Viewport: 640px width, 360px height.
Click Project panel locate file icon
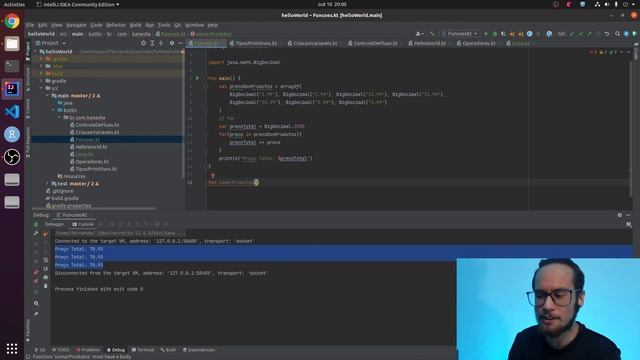[143, 43]
